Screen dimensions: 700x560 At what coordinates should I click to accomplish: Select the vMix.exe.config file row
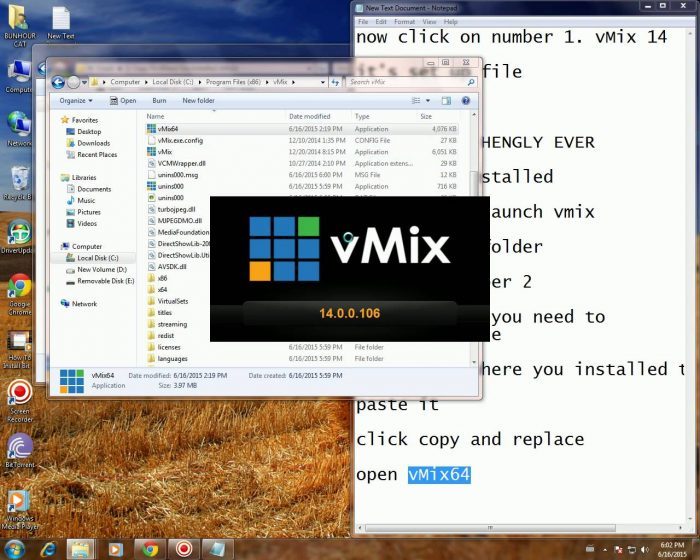[x=302, y=140]
